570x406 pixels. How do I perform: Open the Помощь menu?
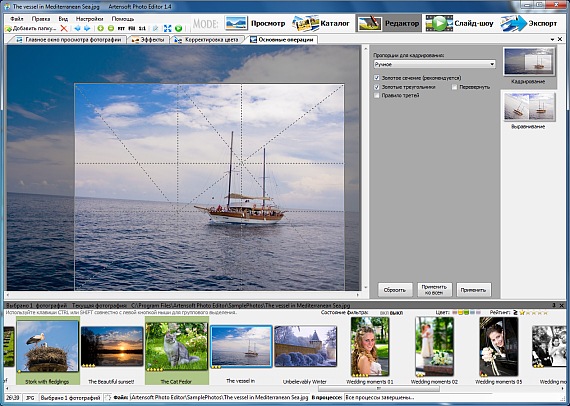[x=123, y=19]
